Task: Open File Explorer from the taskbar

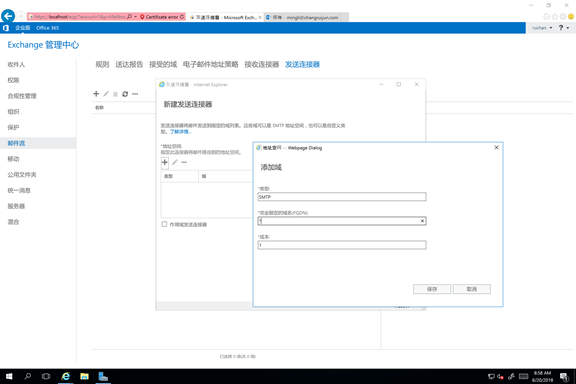Action: (84, 376)
